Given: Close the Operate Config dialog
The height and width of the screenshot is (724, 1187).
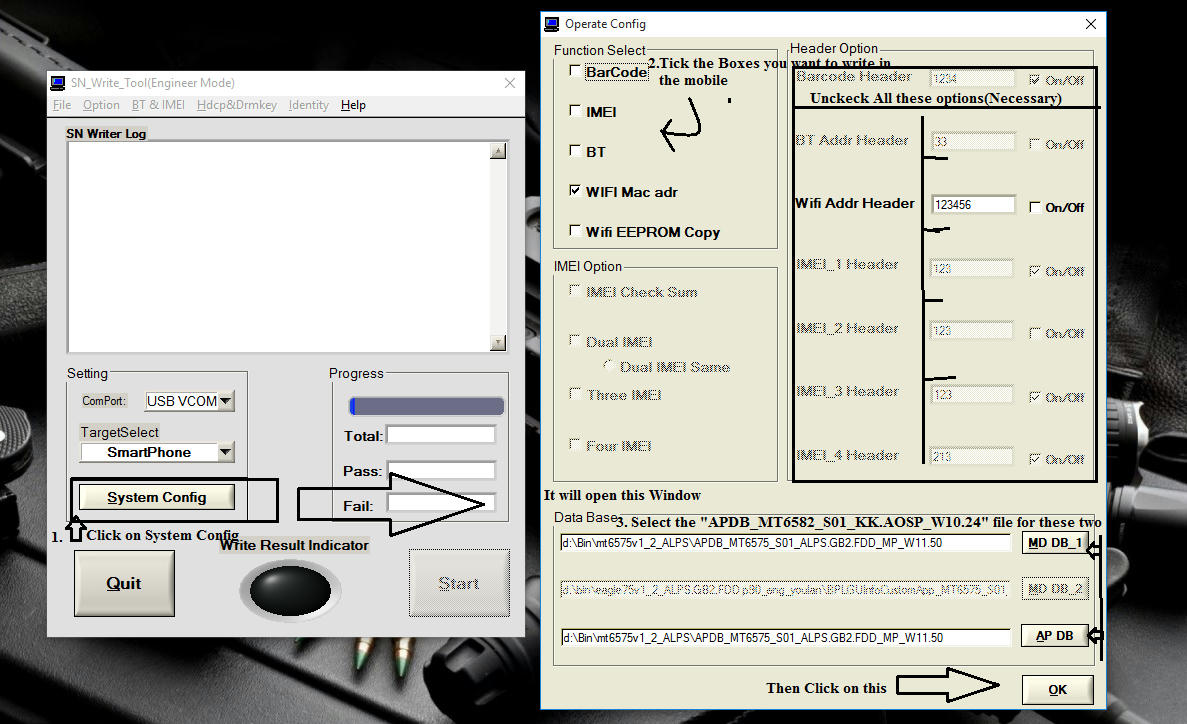Looking at the screenshot, I should 1090,24.
